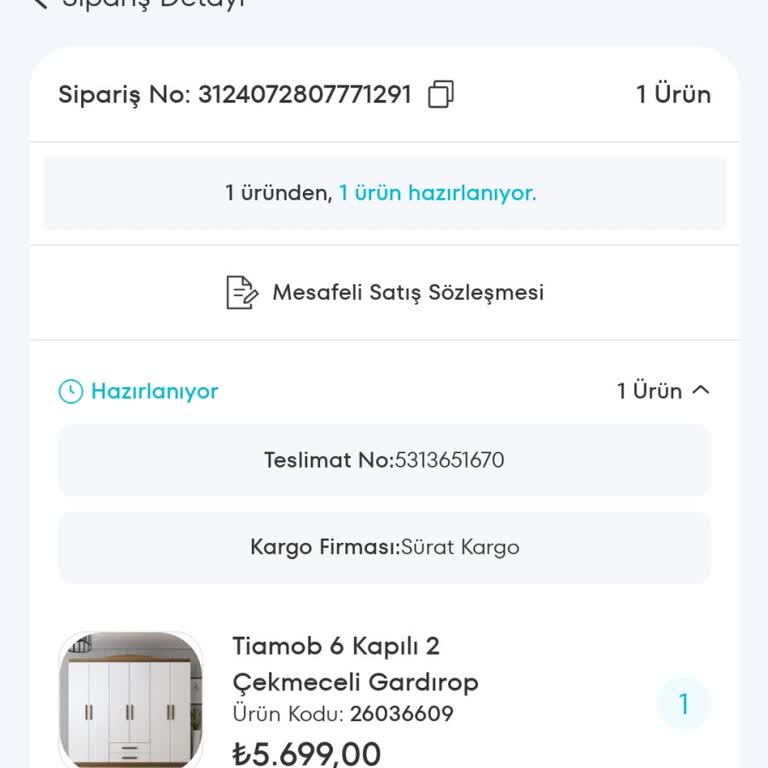Click the delivery number 5313651670
This screenshot has width=768, height=768.
[x=450, y=460]
